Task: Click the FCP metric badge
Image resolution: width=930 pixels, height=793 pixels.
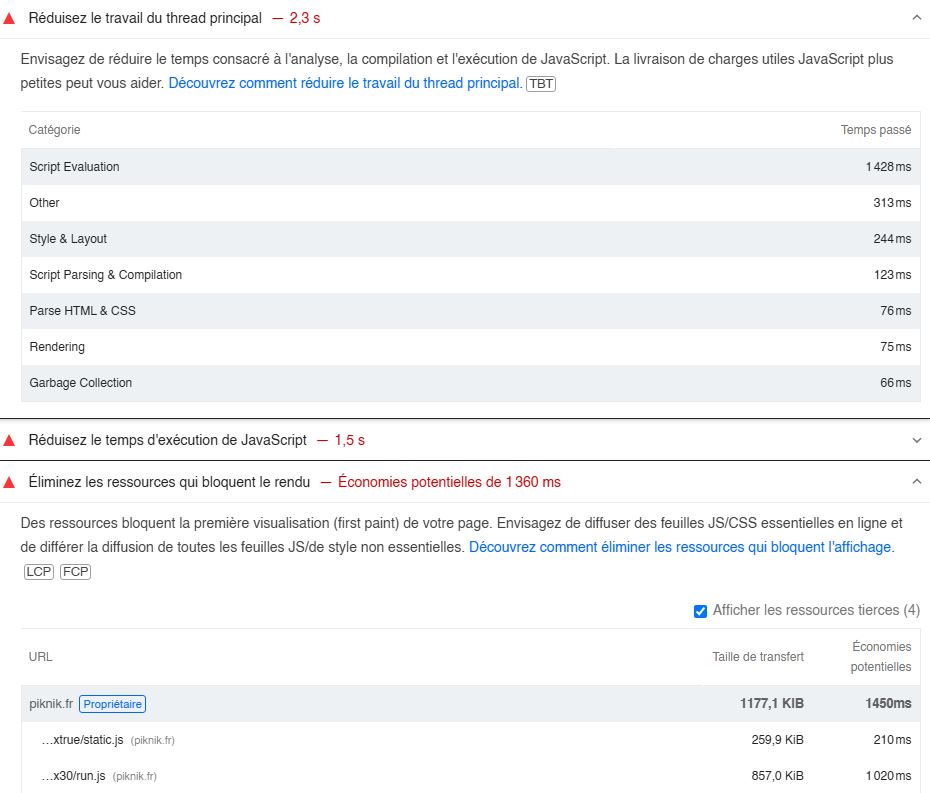Action: 75,572
